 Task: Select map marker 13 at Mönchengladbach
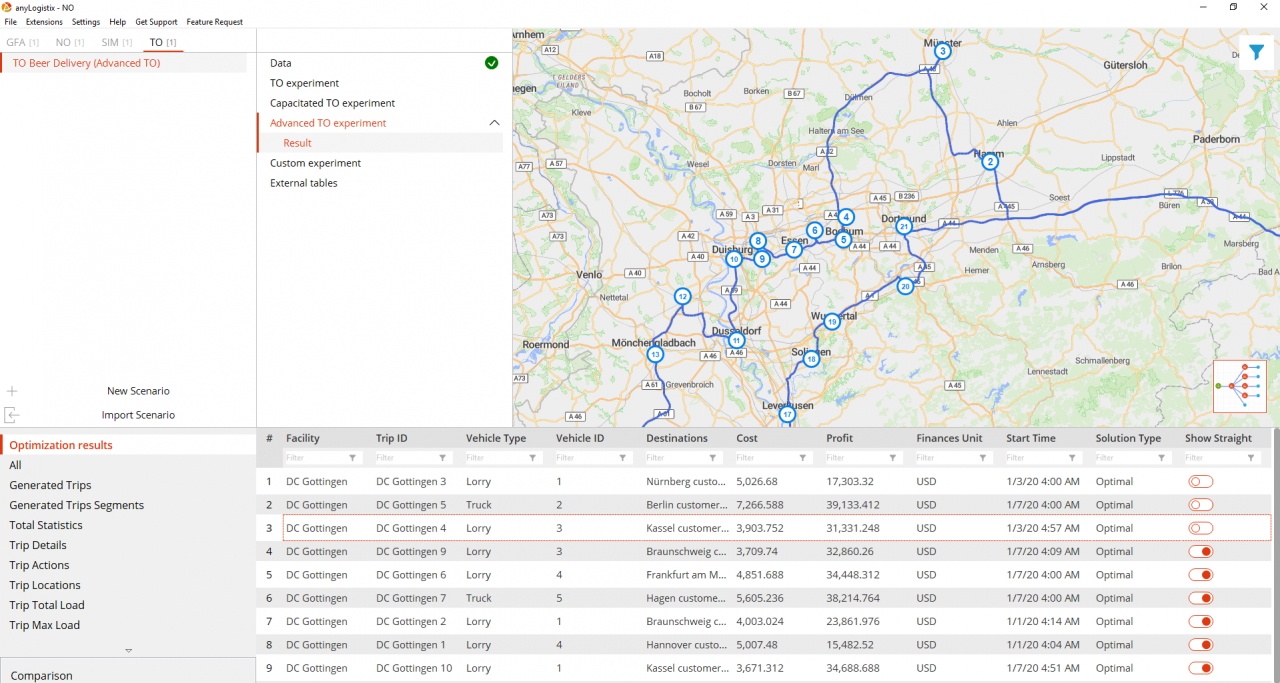coord(655,354)
